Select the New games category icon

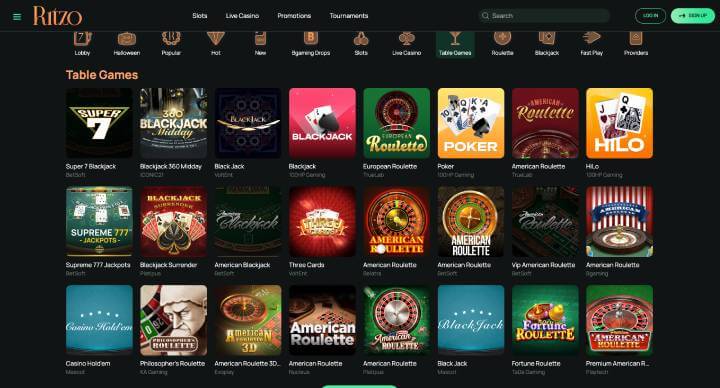point(260,39)
